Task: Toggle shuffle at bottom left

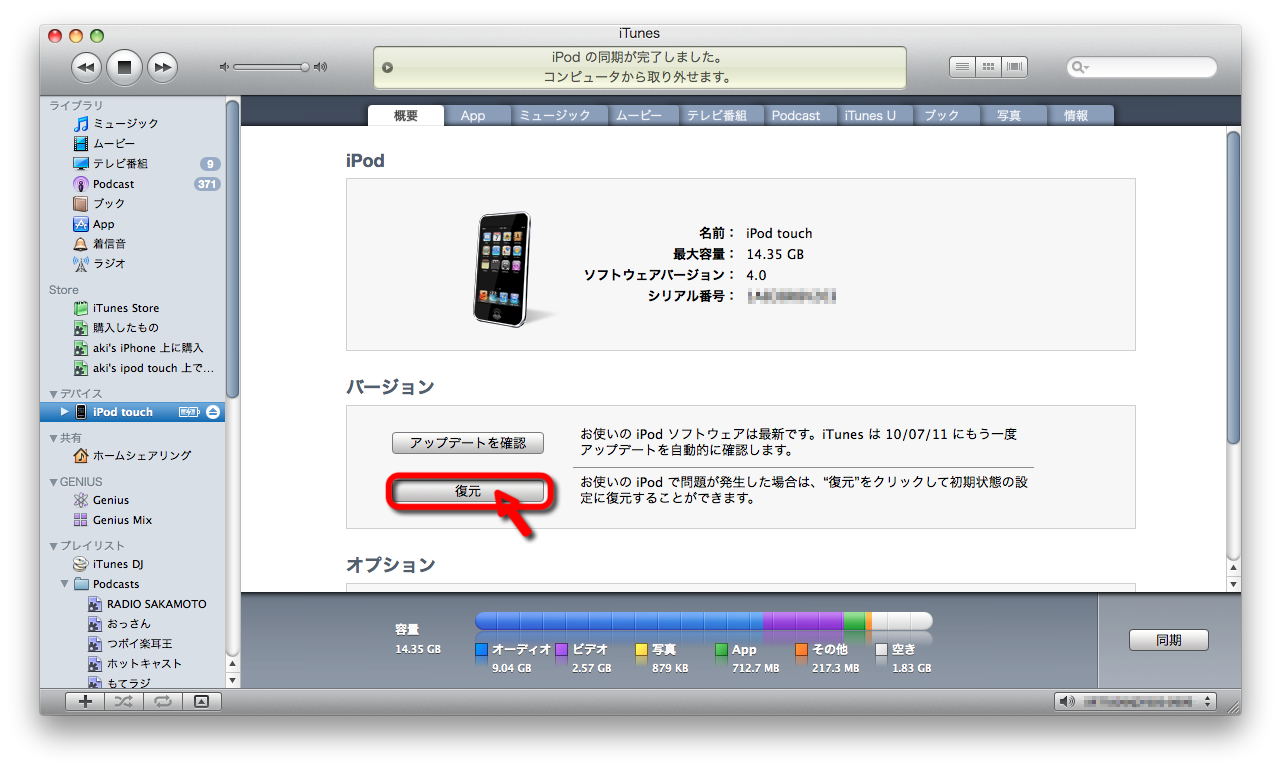Action: tap(123, 702)
